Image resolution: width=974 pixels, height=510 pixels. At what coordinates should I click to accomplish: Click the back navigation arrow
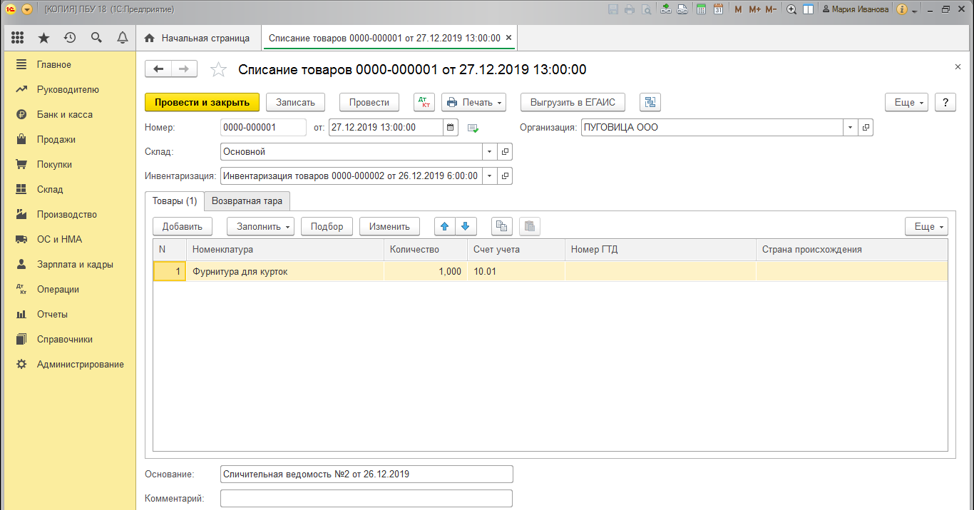click(x=159, y=69)
